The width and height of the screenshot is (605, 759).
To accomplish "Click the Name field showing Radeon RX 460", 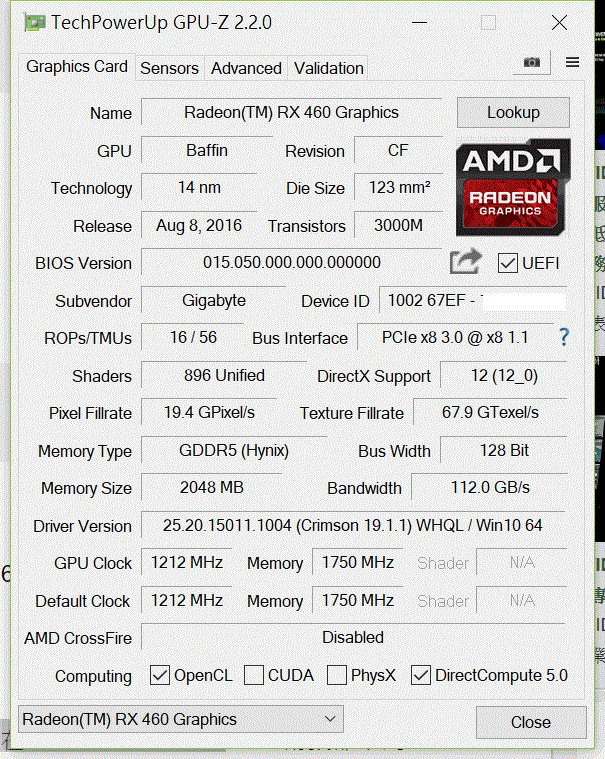I will [291, 112].
